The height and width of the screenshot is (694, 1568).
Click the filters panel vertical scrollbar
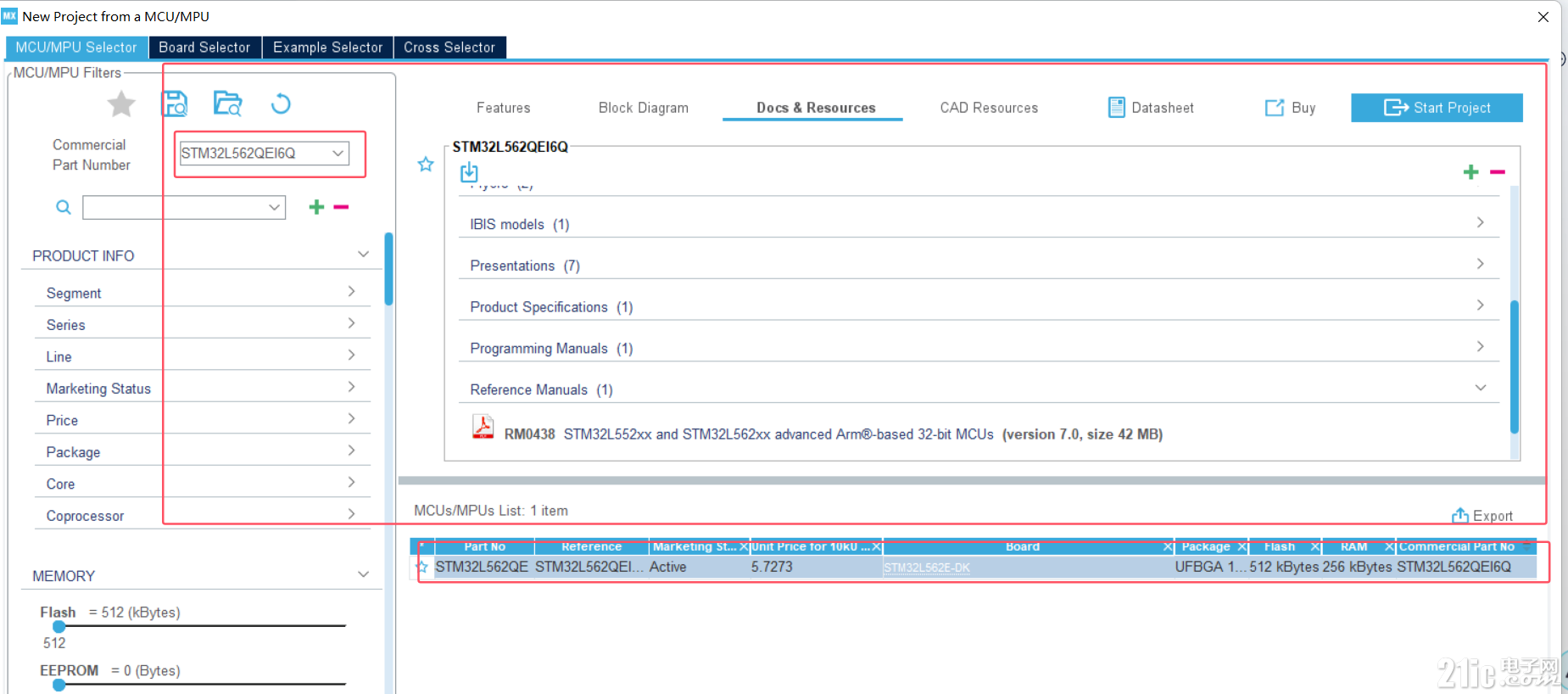pos(388,269)
